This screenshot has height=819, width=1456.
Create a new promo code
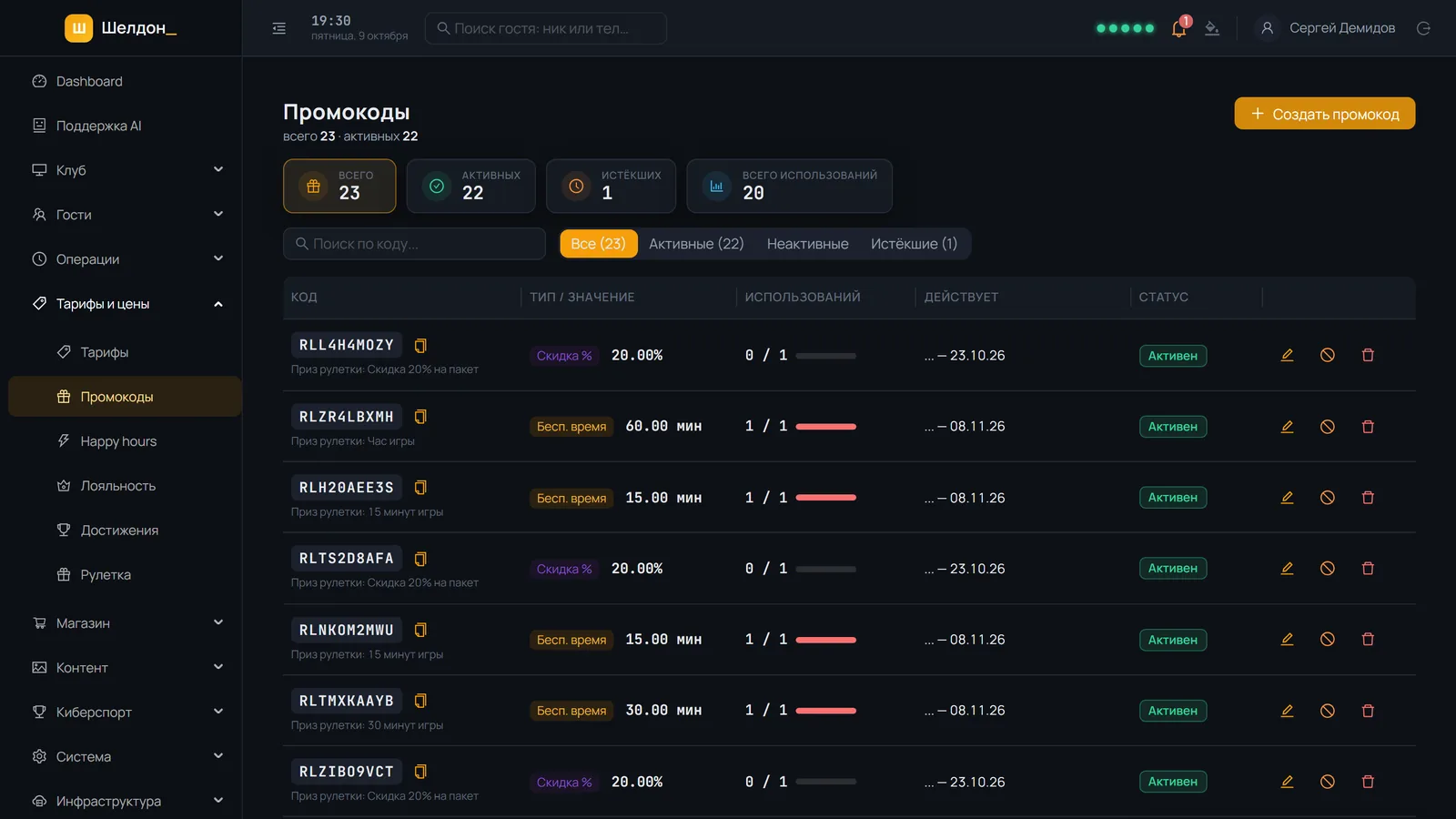pos(1325,114)
